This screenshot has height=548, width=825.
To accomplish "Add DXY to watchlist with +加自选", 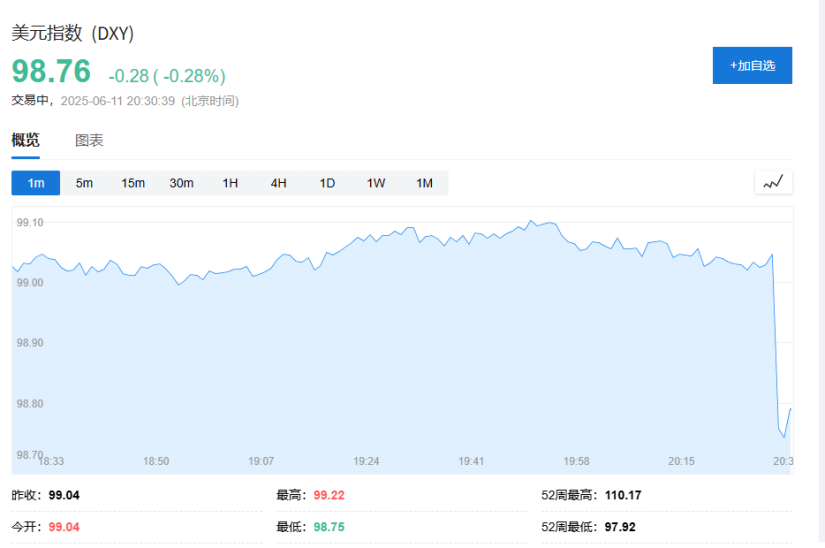I will 752,65.
